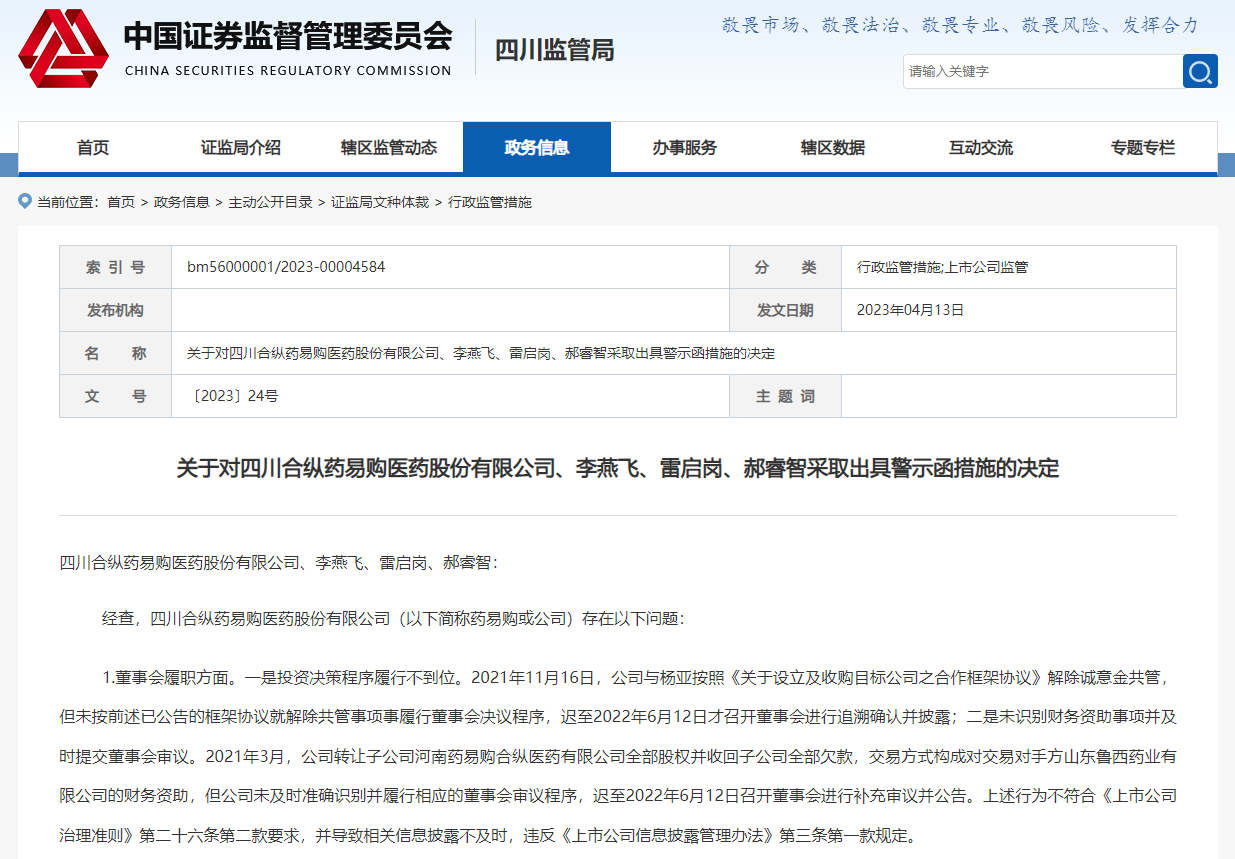Open the 专题专栏 navigation tab

click(1143, 148)
